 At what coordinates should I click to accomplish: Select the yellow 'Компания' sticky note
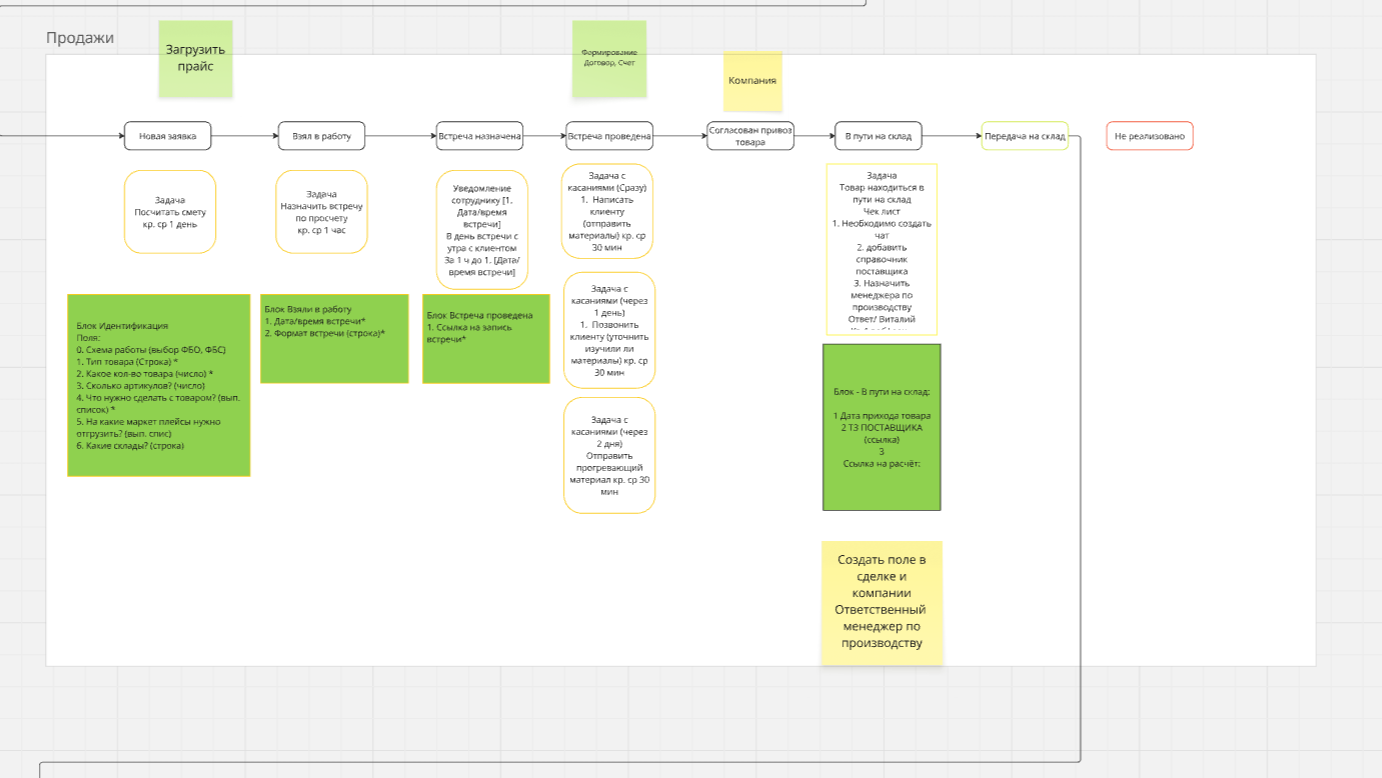click(x=753, y=81)
